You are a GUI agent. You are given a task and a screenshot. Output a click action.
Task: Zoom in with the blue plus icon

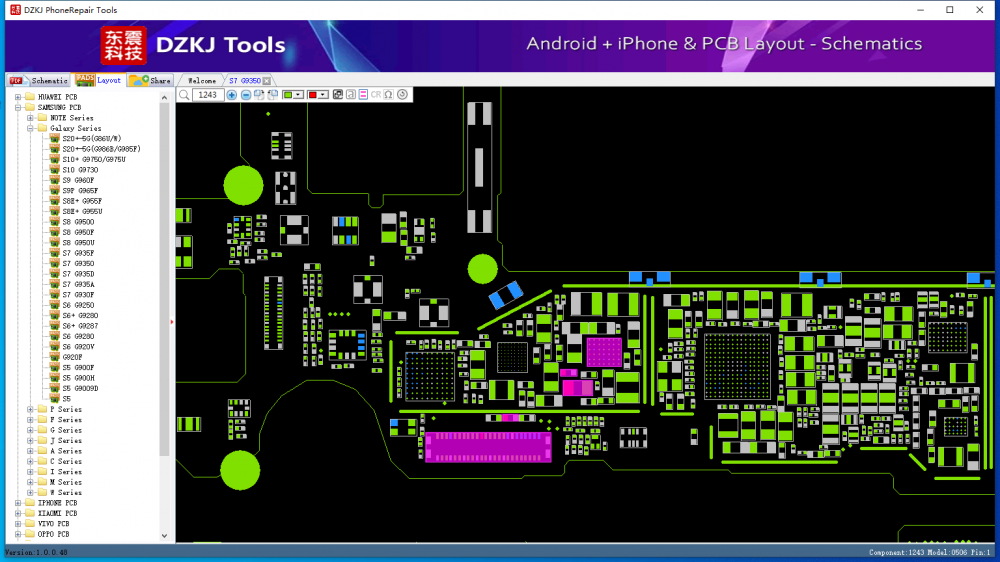tap(232, 95)
